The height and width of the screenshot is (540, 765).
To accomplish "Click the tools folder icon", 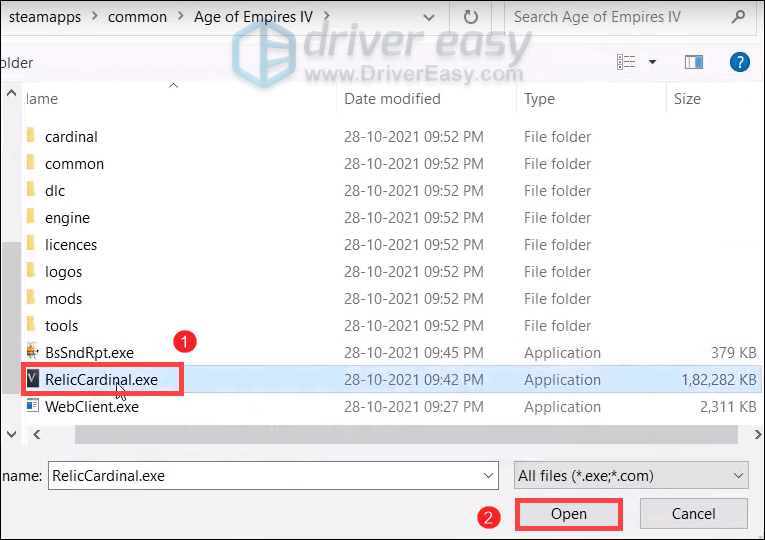I will [31, 324].
